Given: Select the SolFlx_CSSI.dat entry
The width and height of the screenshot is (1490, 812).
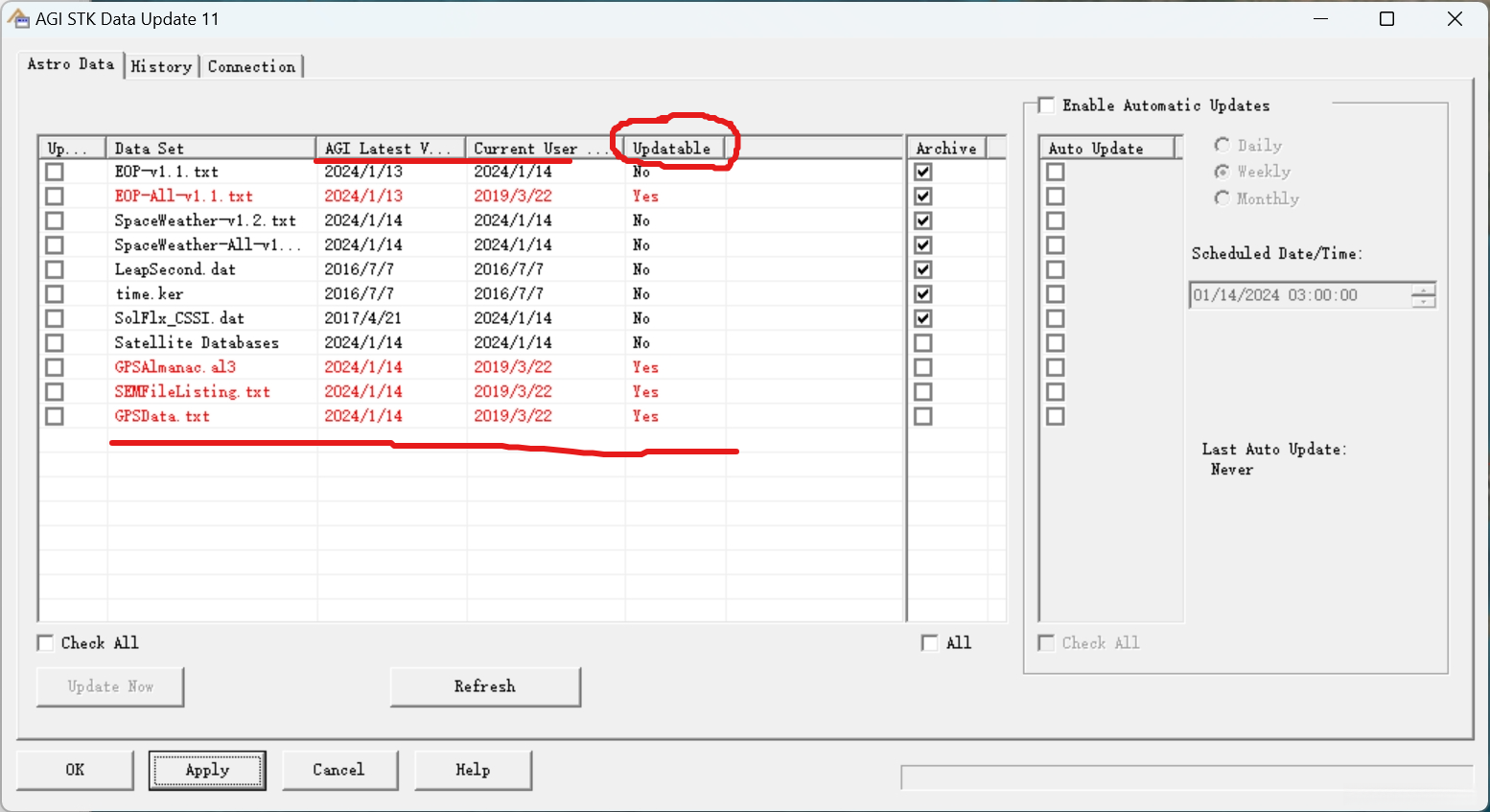Looking at the screenshot, I should click(179, 318).
